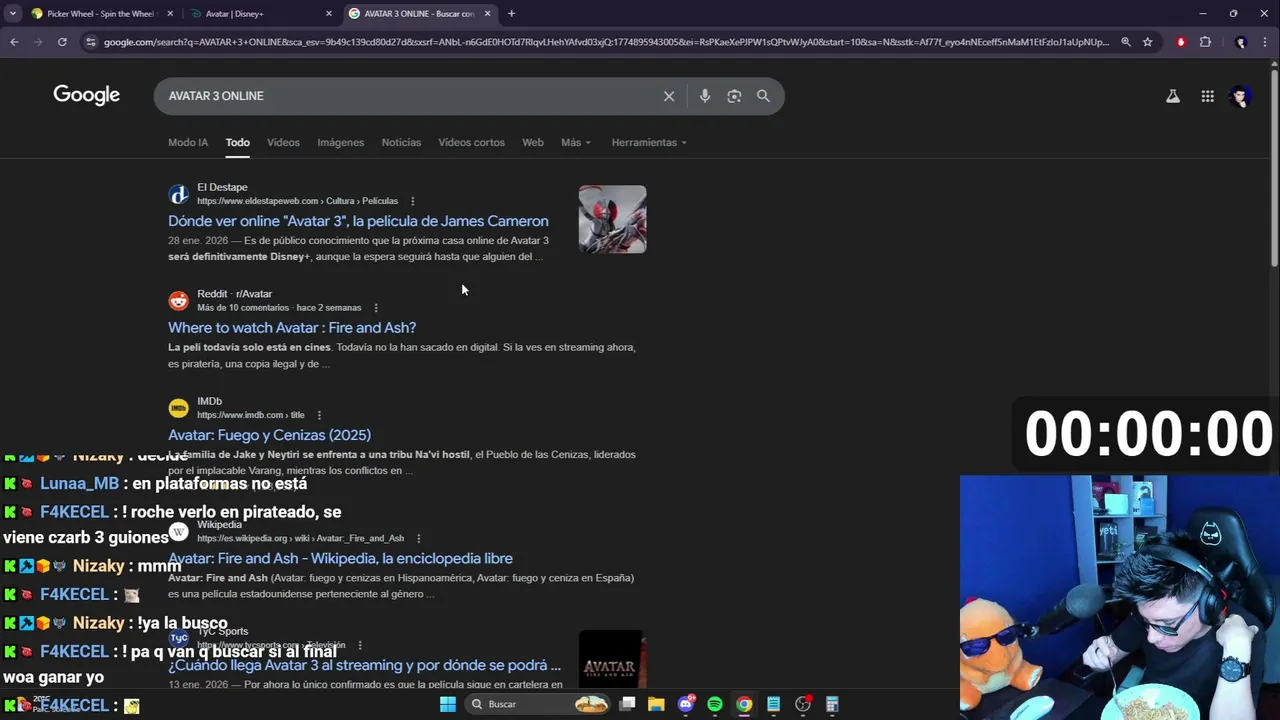1280x720 pixels.
Task: Open the Reddit result options menu
Action: pyautogui.click(x=376, y=308)
